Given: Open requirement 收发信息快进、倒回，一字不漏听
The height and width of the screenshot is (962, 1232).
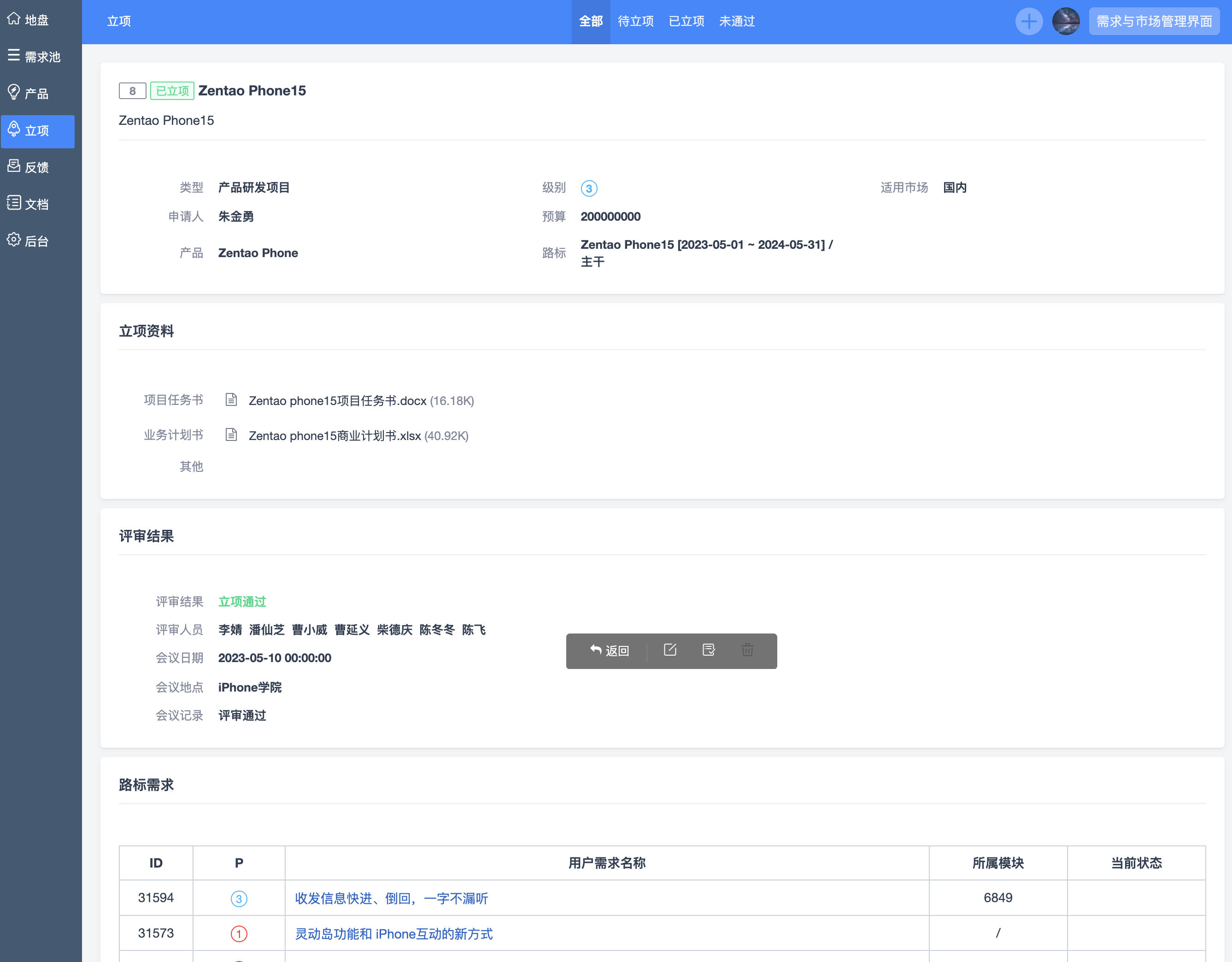Looking at the screenshot, I should 391,898.
